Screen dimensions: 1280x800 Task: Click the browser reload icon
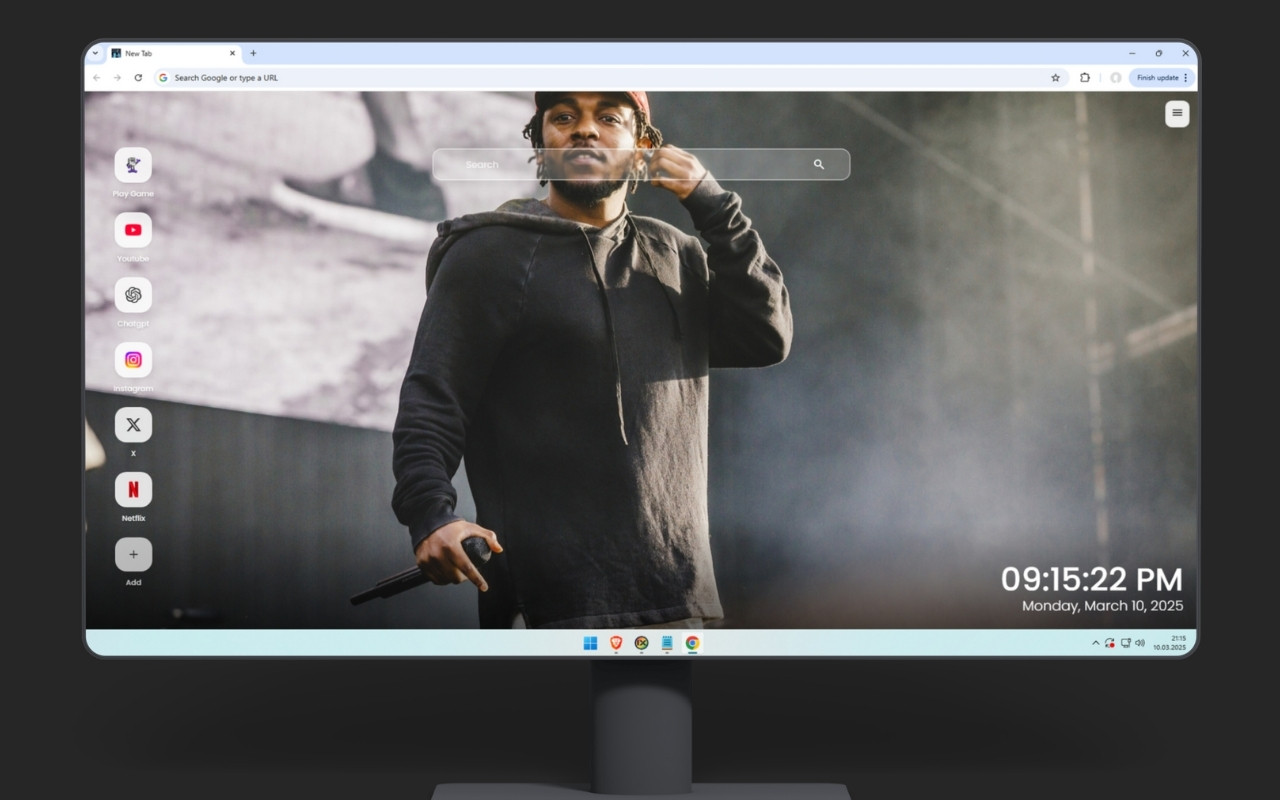(138, 77)
